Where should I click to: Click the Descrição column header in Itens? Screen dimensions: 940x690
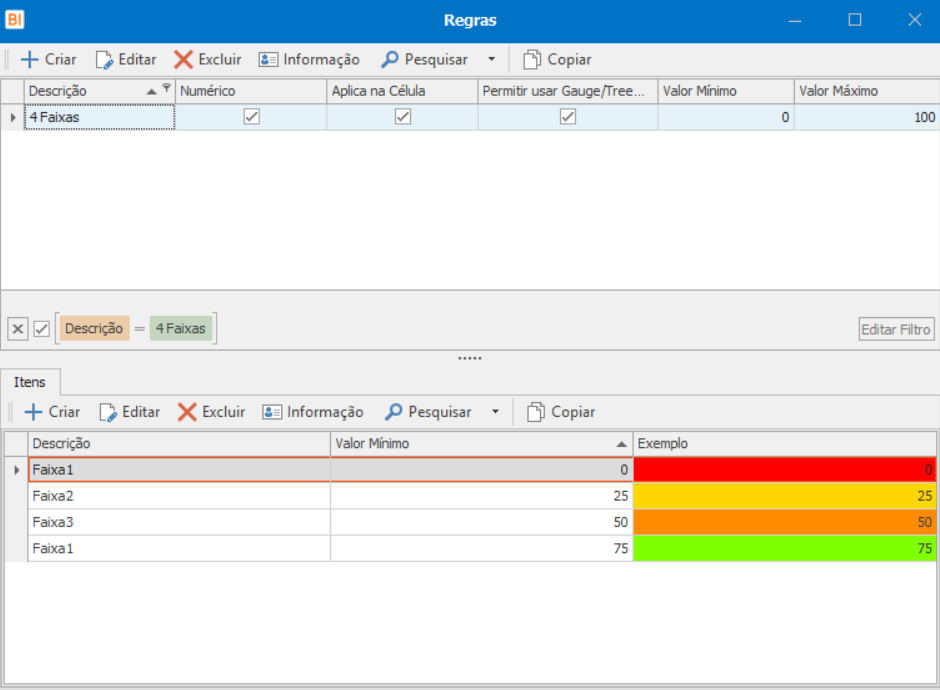179,444
